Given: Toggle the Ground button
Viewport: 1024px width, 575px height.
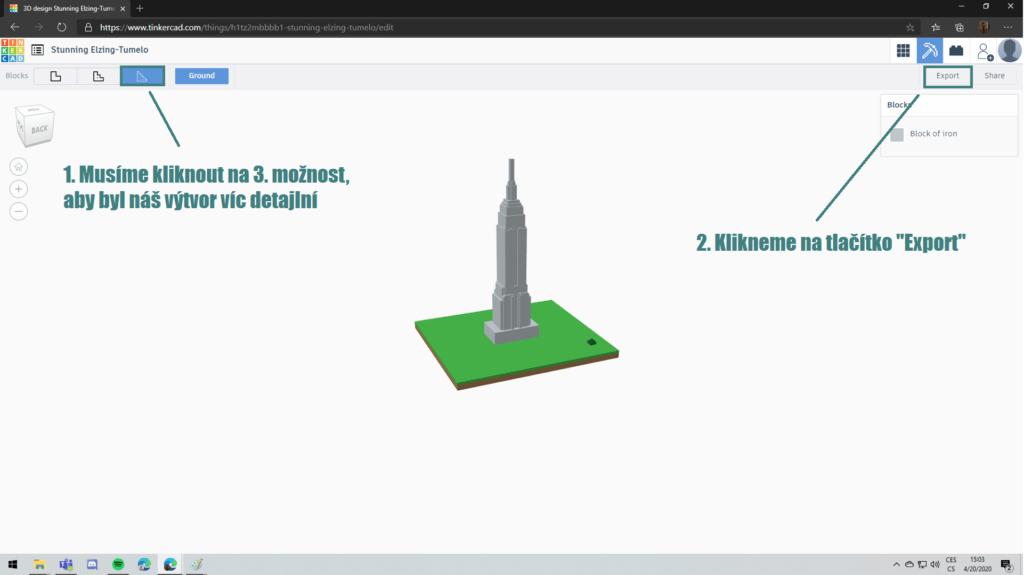Looking at the screenshot, I should coord(201,76).
